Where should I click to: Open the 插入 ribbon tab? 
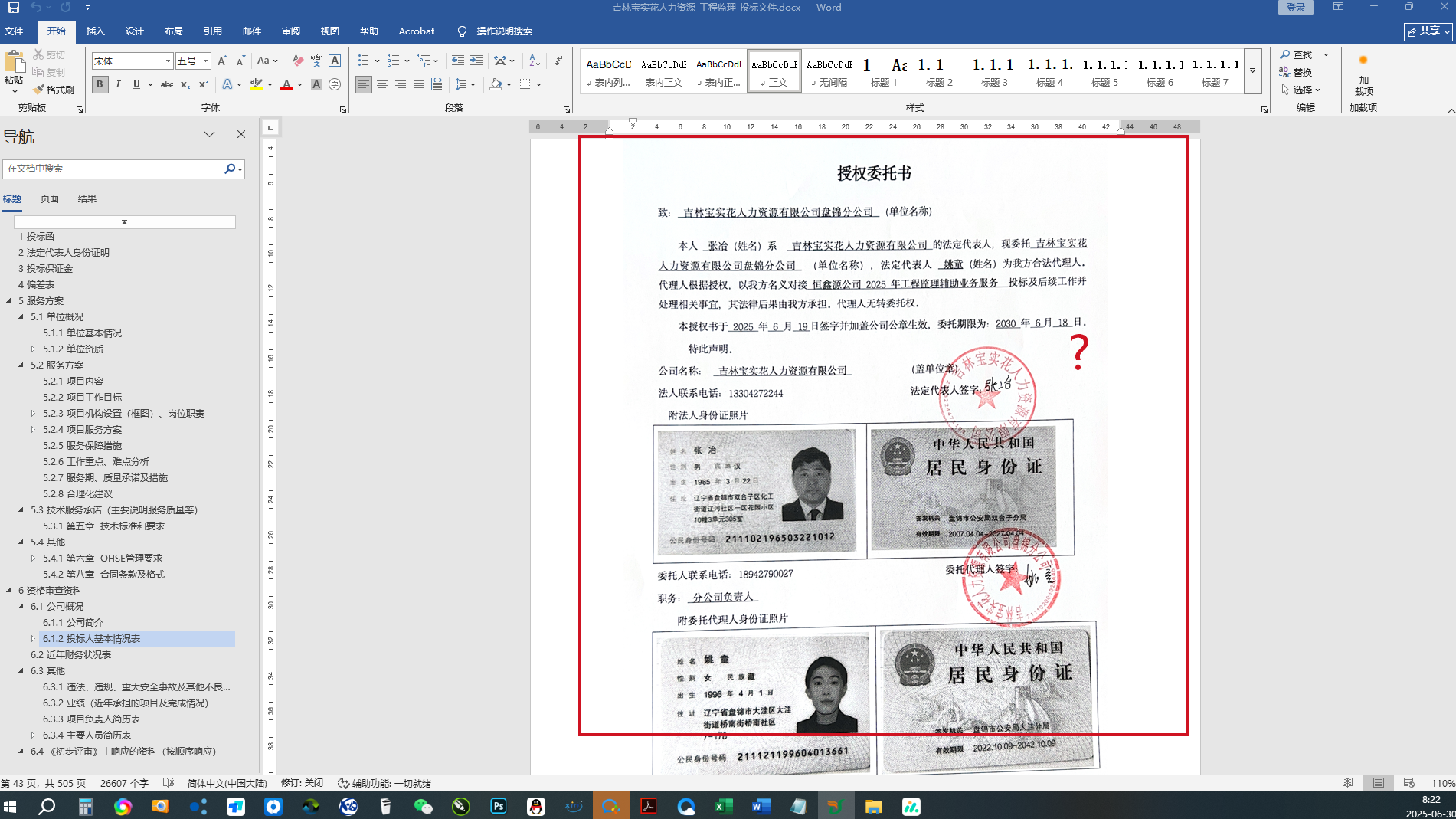coord(95,31)
